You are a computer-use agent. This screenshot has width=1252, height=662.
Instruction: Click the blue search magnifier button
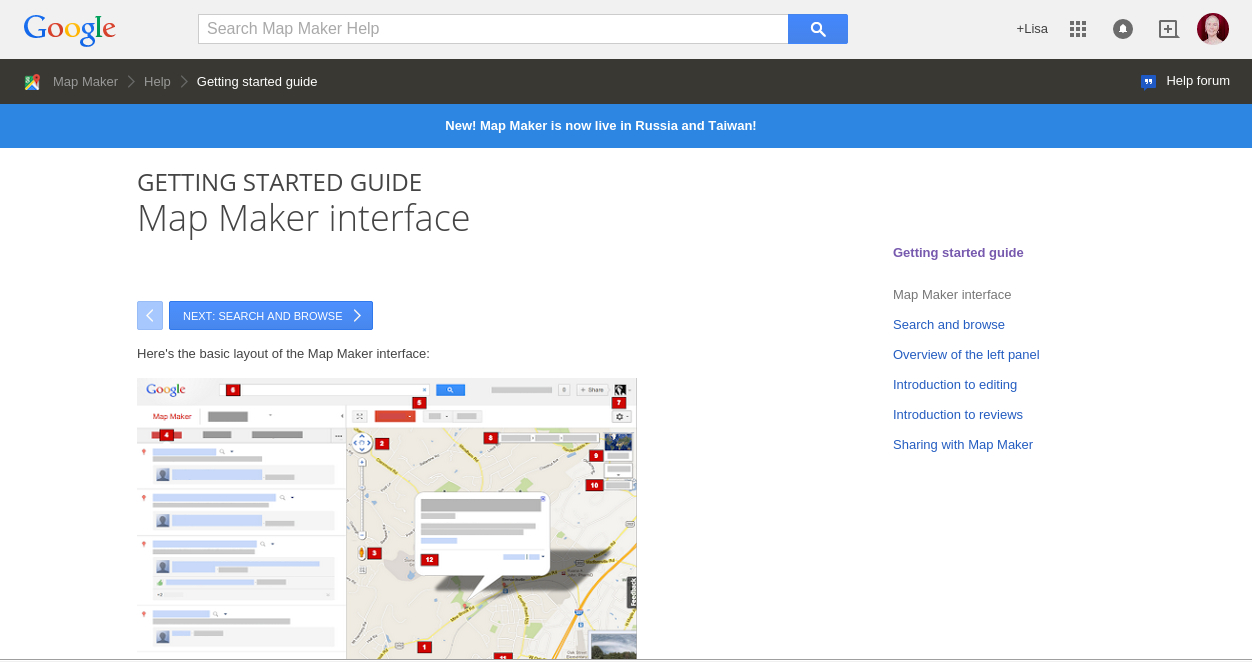point(818,29)
